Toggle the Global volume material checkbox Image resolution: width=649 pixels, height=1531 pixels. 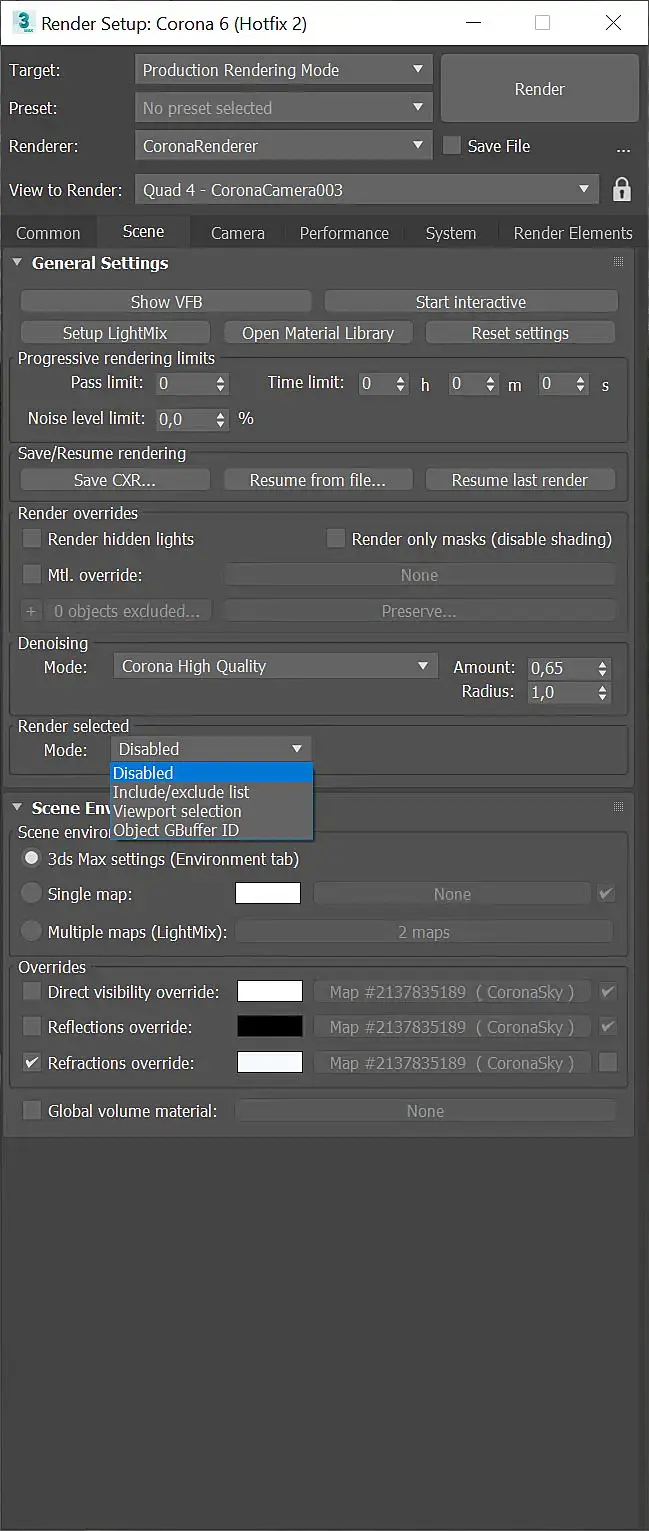pos(32,1110)
